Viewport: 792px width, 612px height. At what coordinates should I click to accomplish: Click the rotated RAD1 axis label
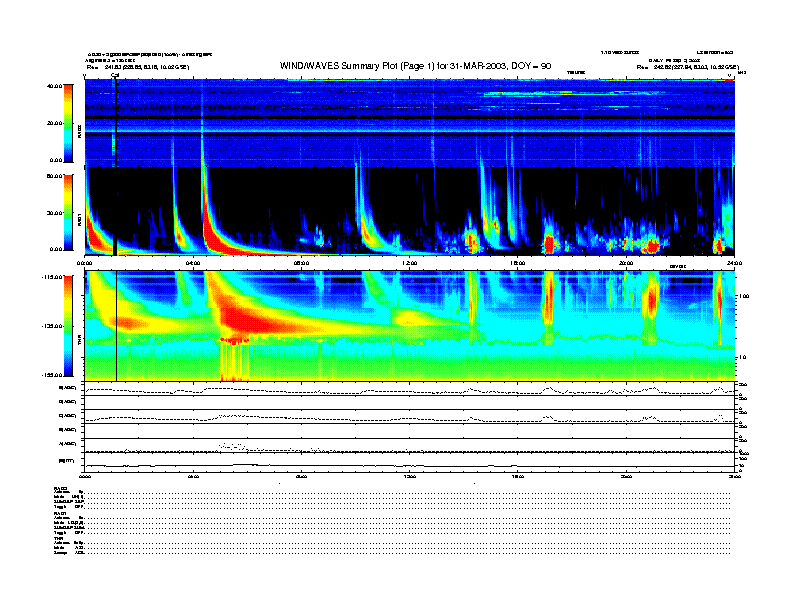80,219
